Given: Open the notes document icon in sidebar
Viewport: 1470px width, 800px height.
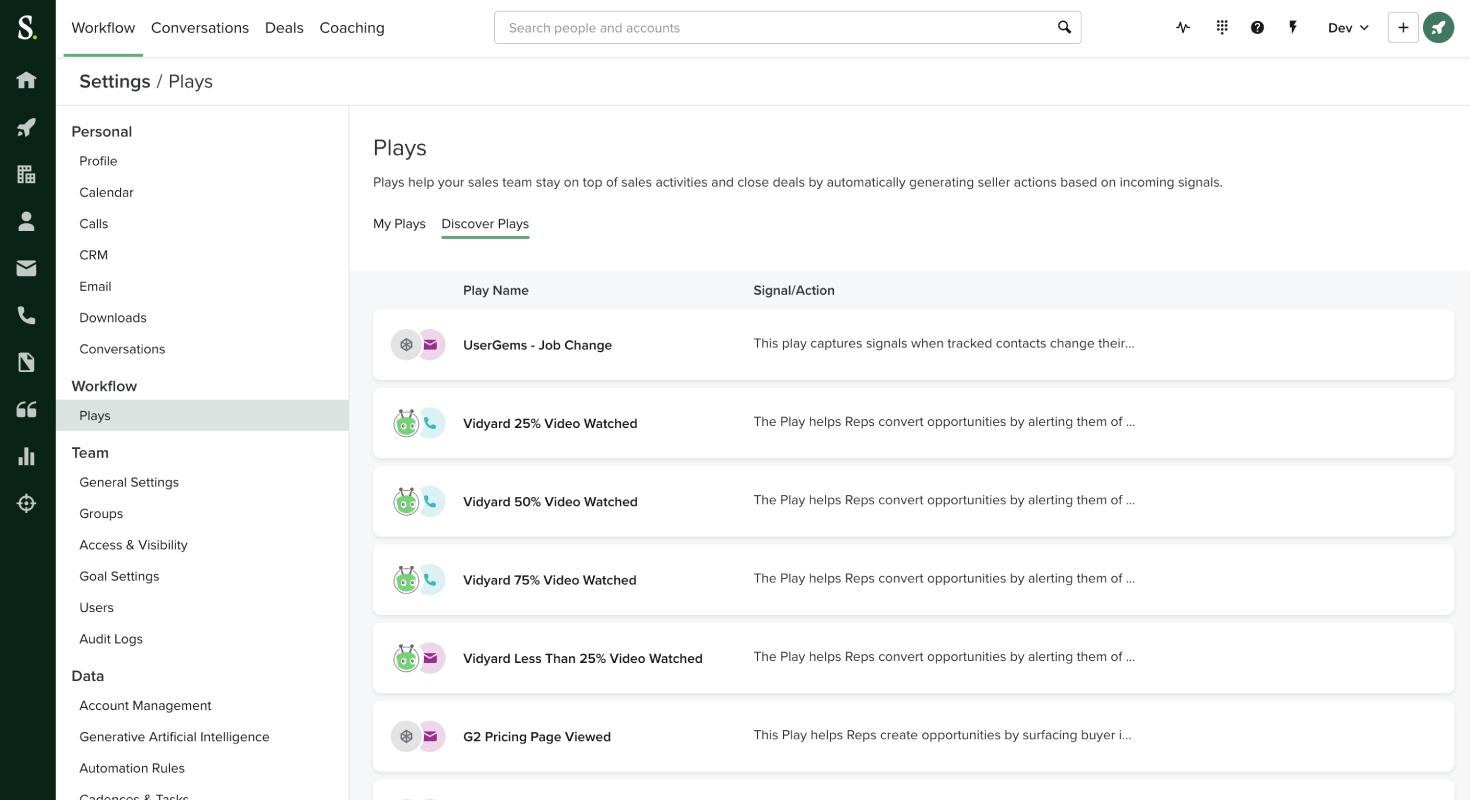Looking at the screenshot, I should (x=27, y=362).
